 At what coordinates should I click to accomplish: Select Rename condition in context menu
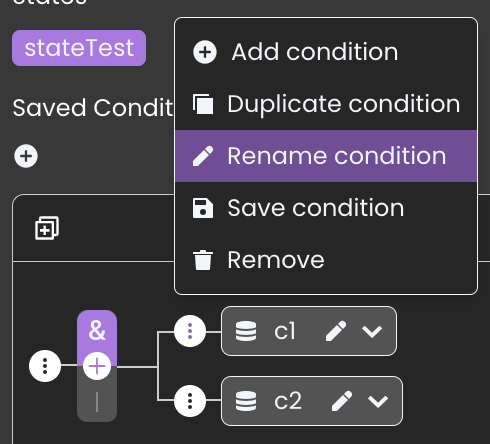click(x=326, y=156)
